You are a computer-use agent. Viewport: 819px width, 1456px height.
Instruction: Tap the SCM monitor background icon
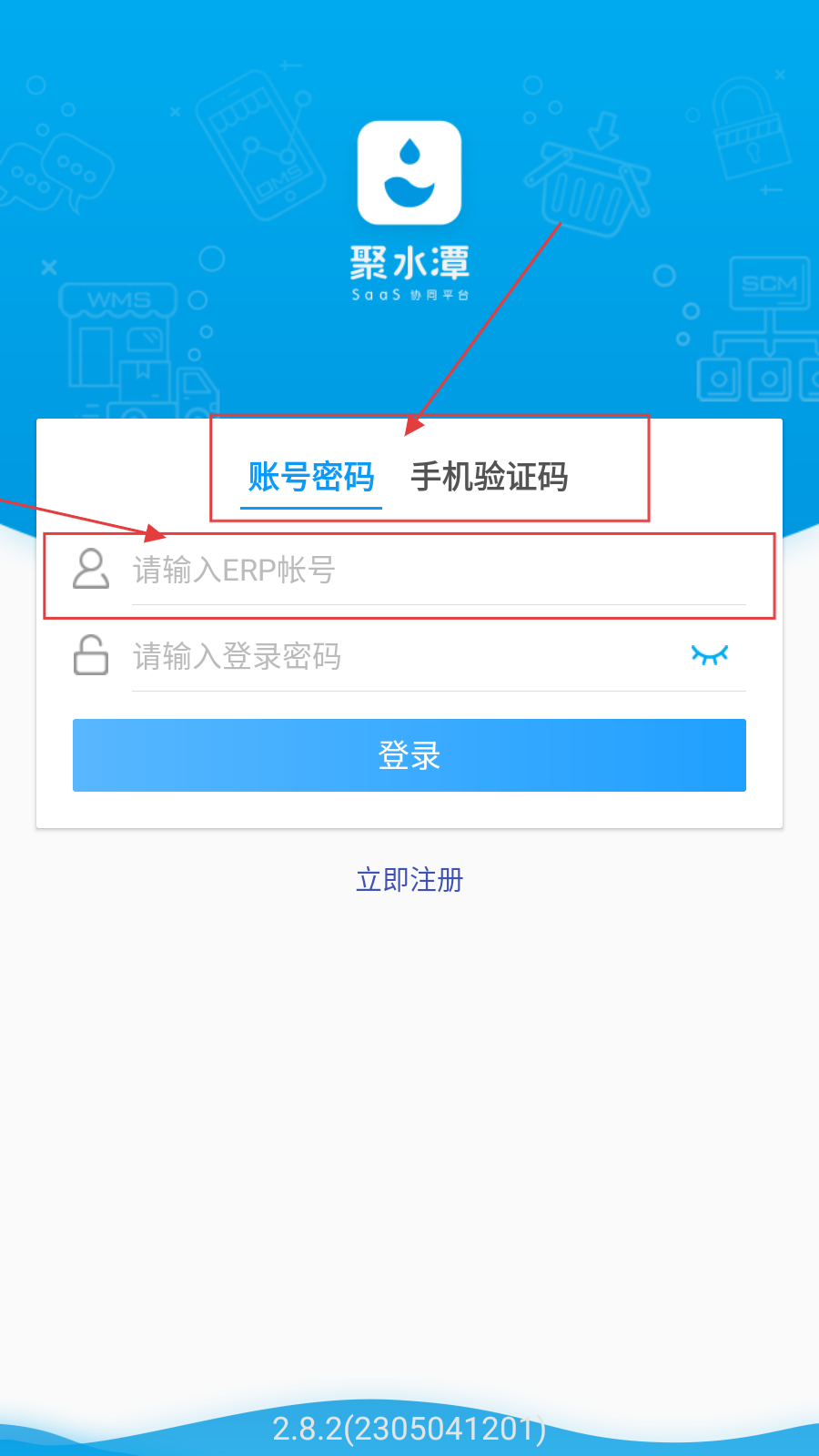[769, 328]
